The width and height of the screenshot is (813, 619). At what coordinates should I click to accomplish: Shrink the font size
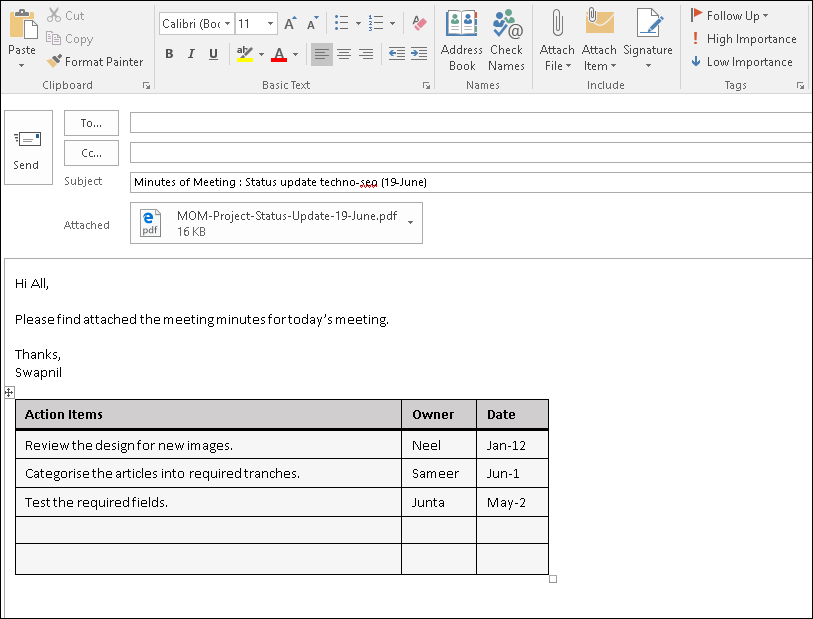coord(312,23)
